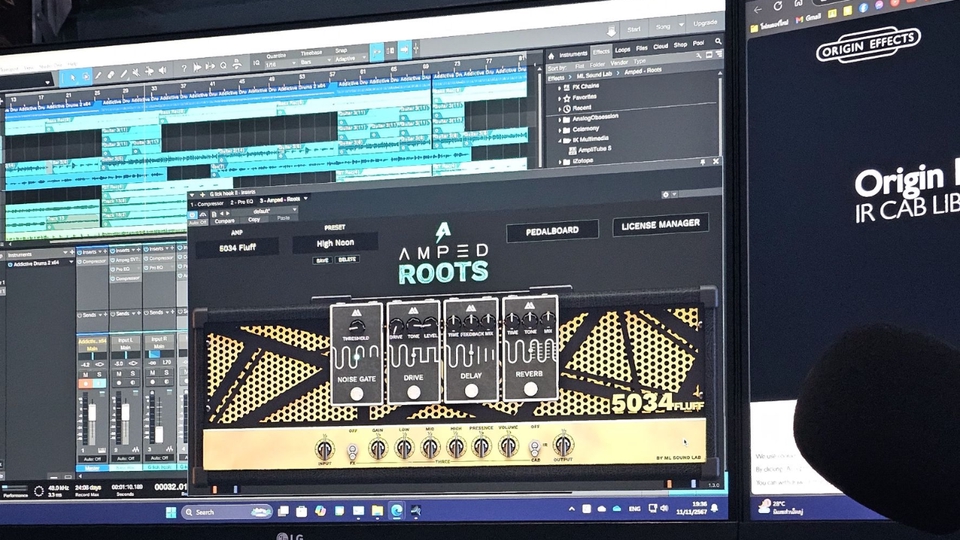This screenshot has height=540, width=960.
Task: Switch to the Song page
Action: (663, 26)
